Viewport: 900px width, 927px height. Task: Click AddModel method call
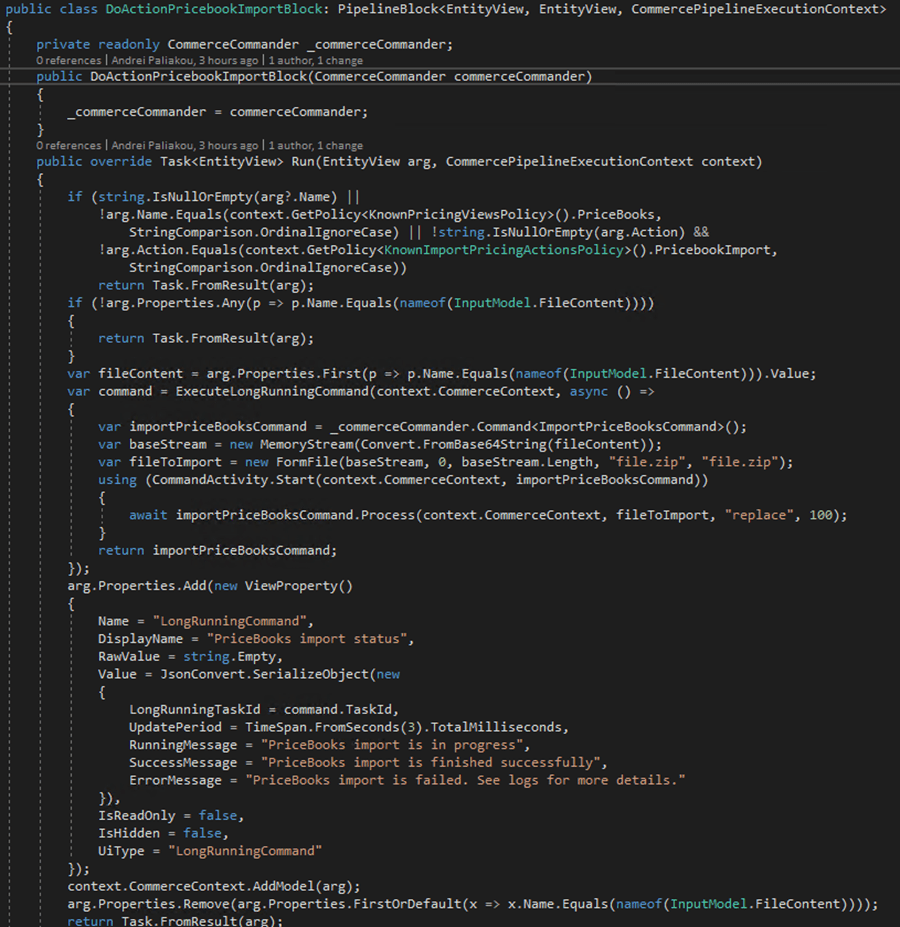point(283,887)
